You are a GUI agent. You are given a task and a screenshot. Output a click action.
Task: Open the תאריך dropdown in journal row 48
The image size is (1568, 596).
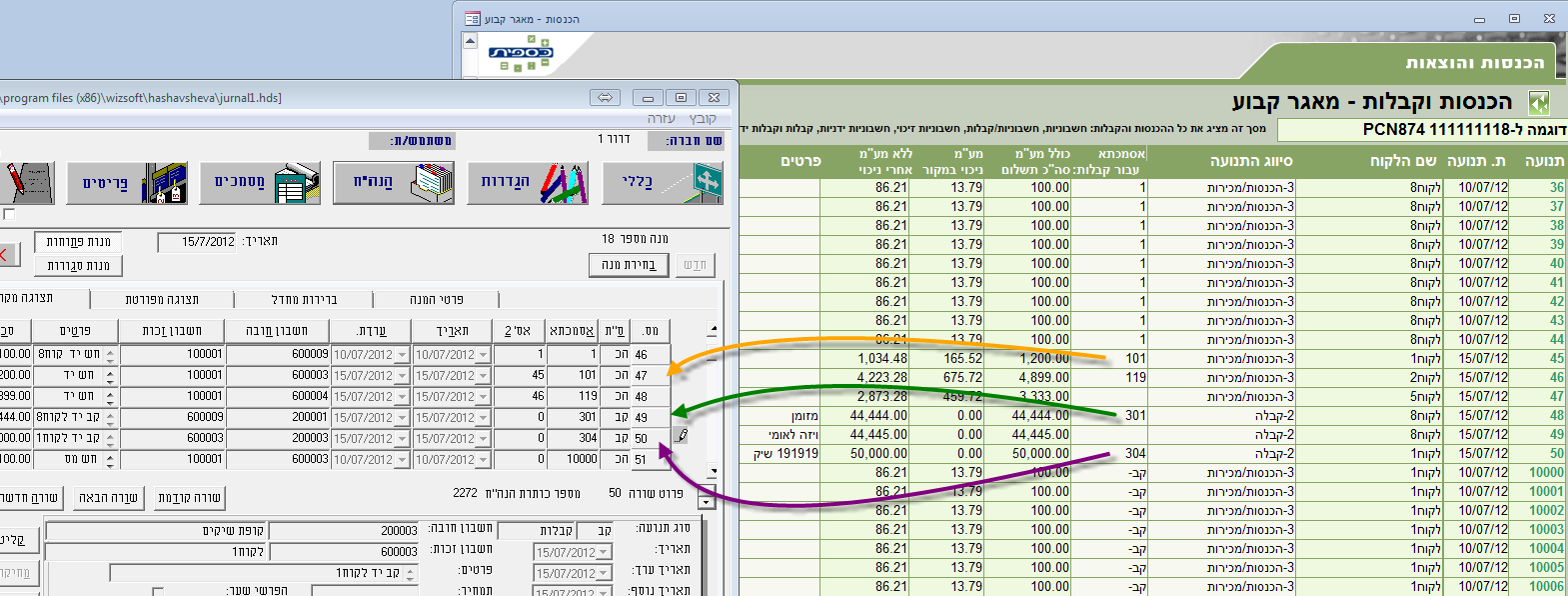pyautogui.click(x=484, y=397)
